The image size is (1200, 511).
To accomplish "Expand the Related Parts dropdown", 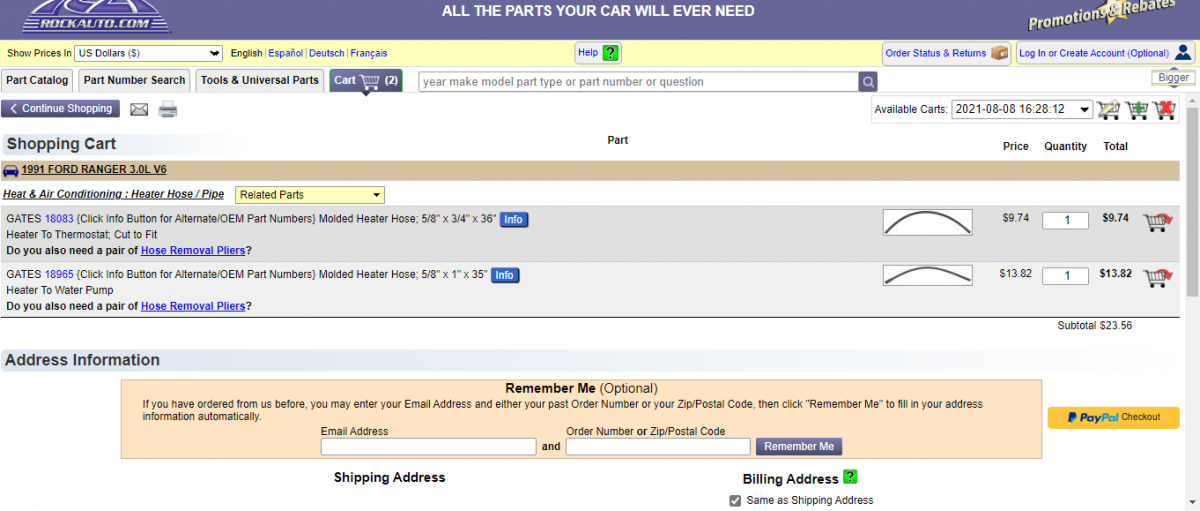I will pyautogui.click(x=310, y=195).
